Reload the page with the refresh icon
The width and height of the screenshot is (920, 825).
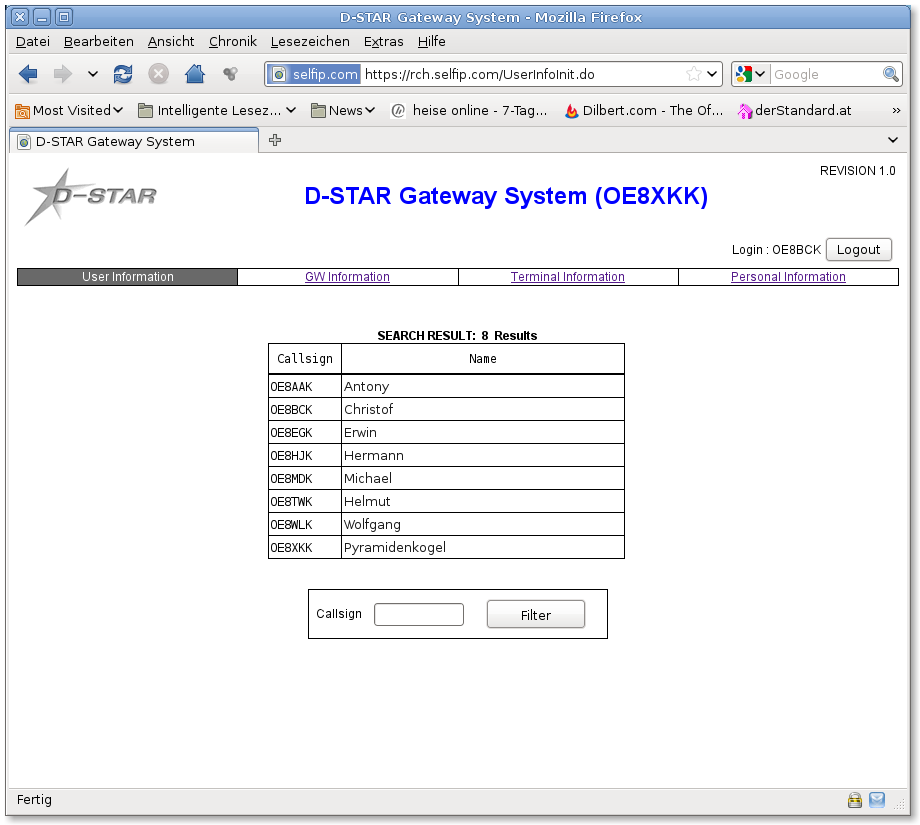click(x=123, y=74)
